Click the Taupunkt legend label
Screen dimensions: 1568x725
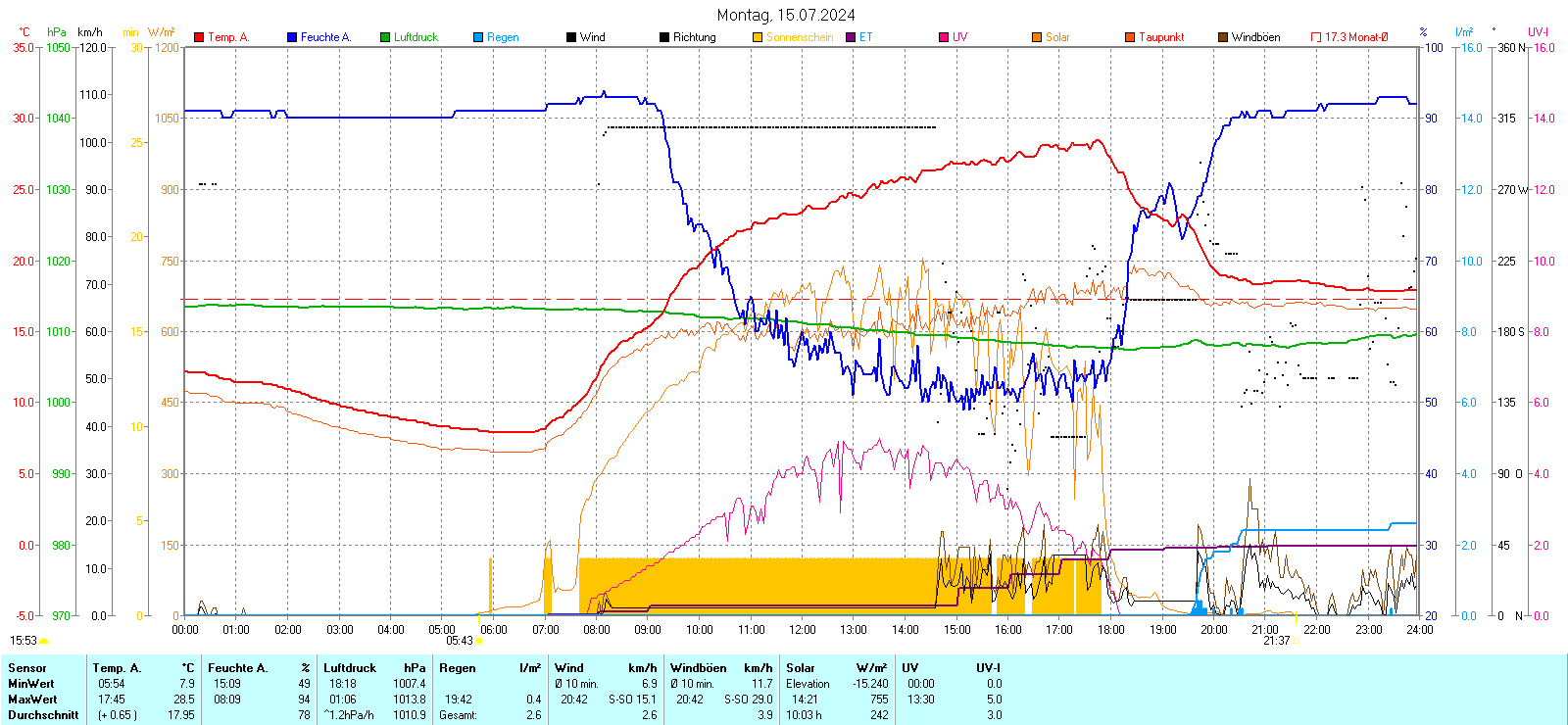click(1161, 37)
